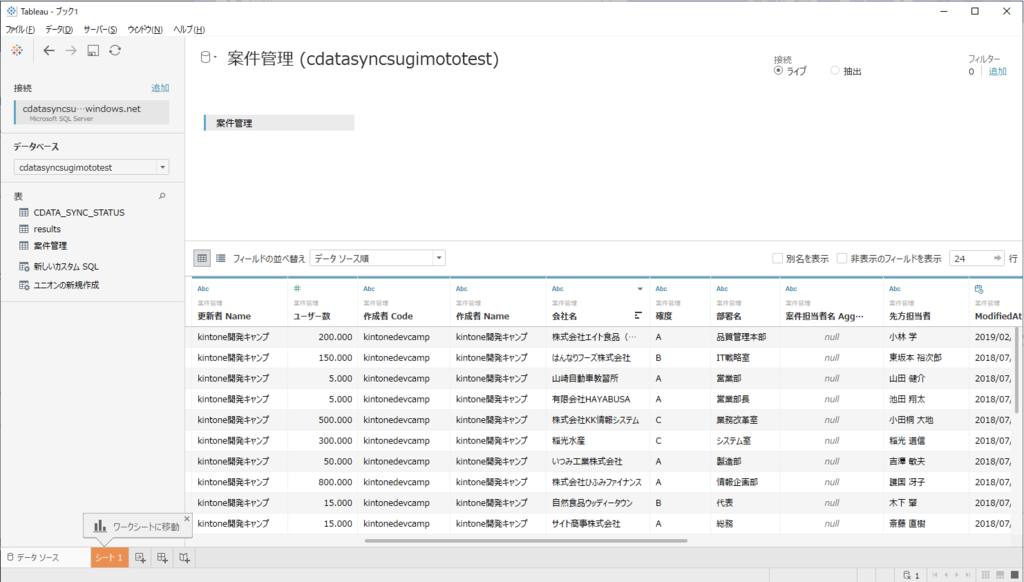This screenshot has width=1024, height=582.
Task: Click the new worksheet tab icon
Action: pyautogui.click(x=140, y=557)
